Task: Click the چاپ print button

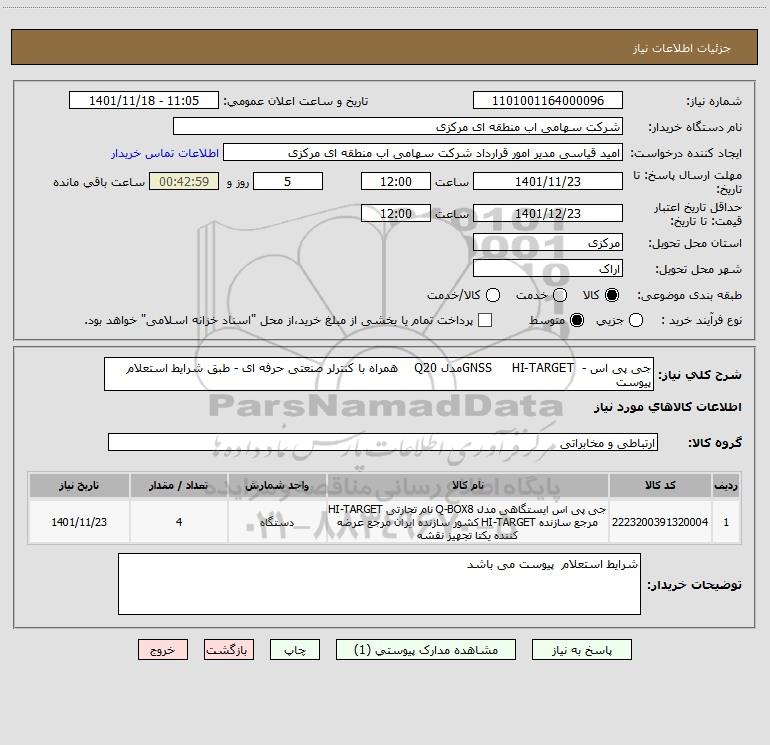Action: click(295, 650)
